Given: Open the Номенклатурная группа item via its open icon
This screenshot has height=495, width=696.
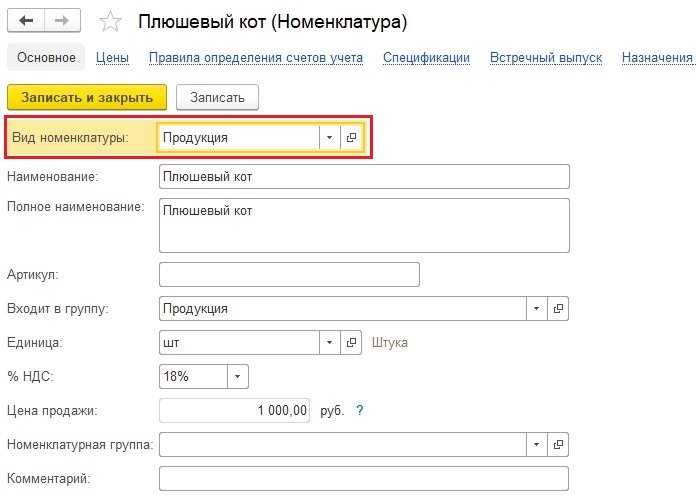Looking at the screenshot, I should [558, 444].
